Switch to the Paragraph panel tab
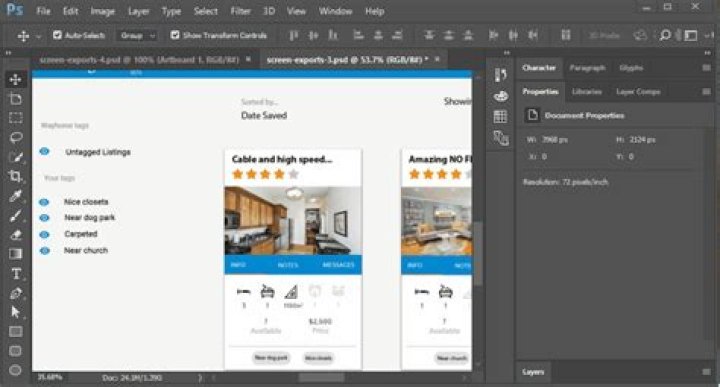720x387 pixels. click(x=587, y=68)
